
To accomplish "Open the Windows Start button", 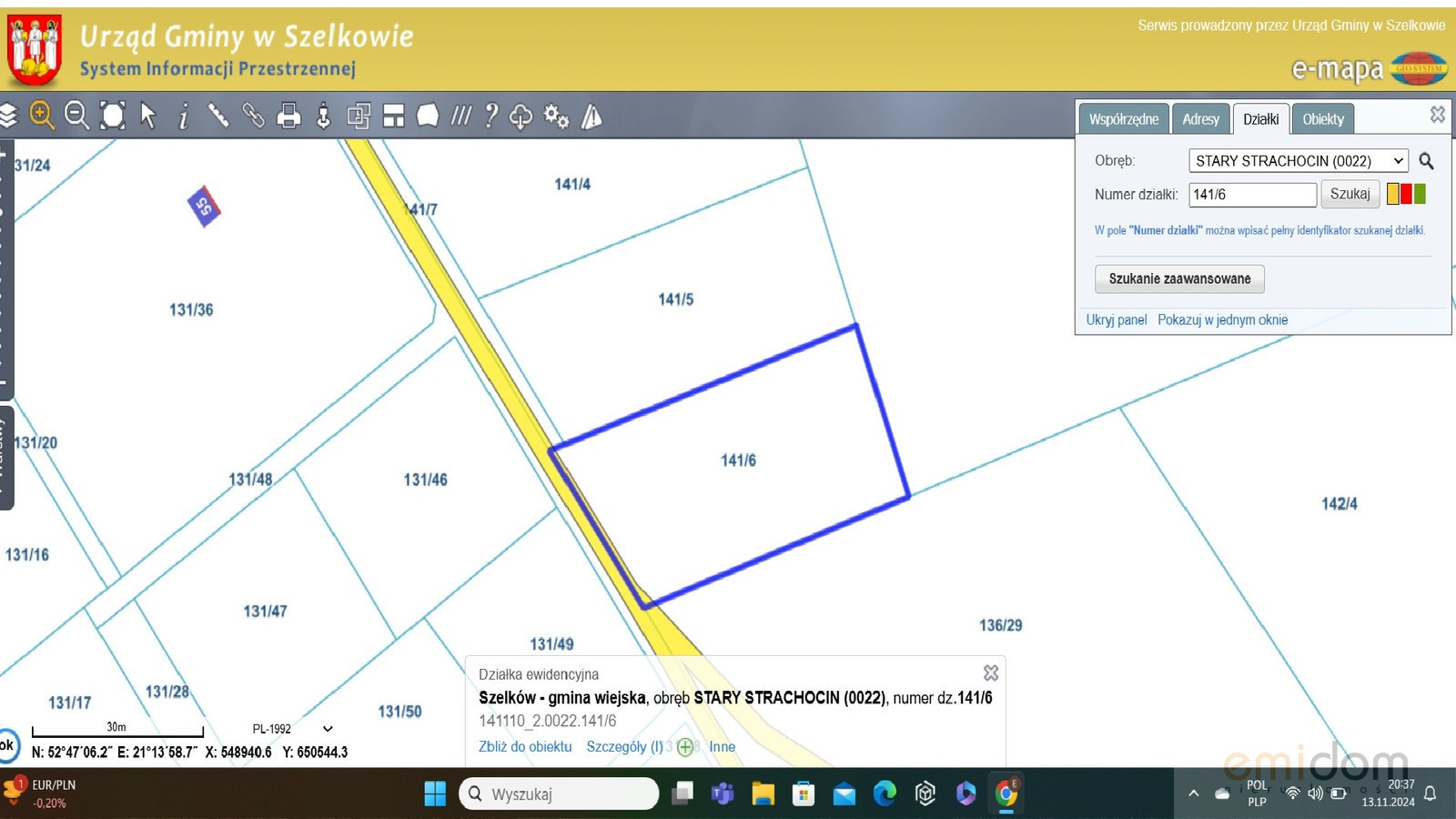I will point(435,794).
